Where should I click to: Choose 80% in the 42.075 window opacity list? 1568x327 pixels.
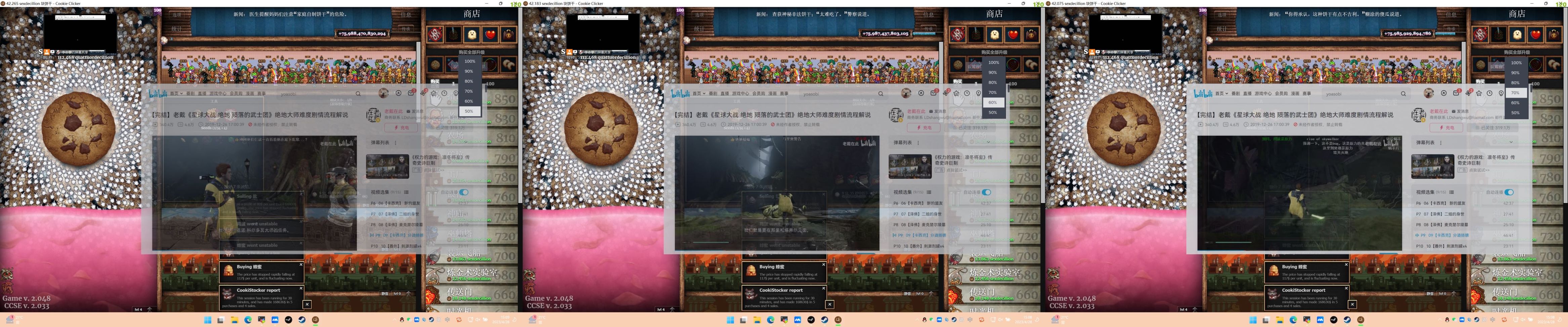coord(1516,83)
